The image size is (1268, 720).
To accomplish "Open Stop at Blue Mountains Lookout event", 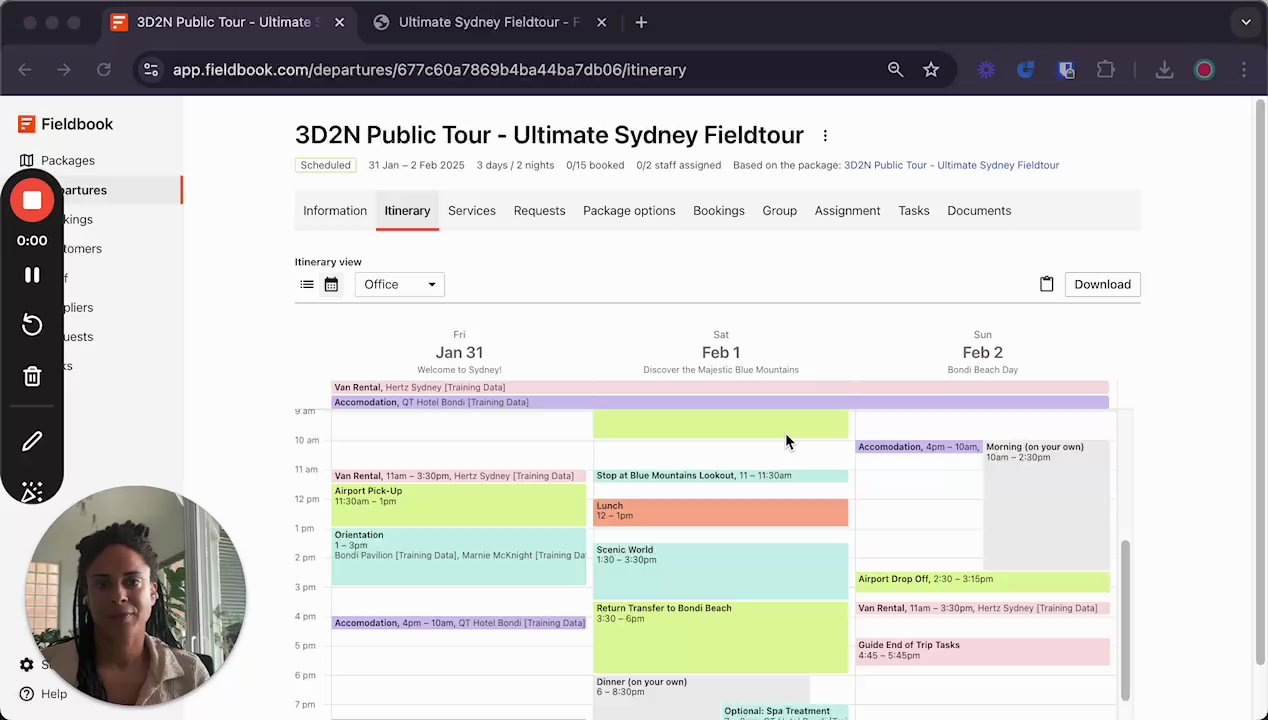I will pos(720,476).
